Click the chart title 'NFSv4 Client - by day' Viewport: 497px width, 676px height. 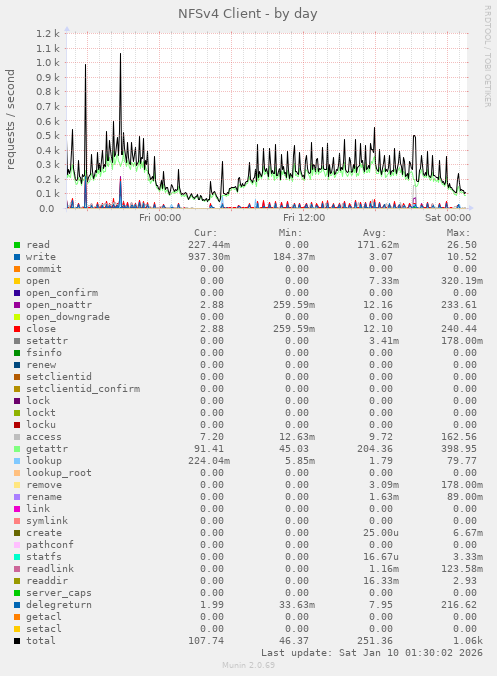click(x=248, y=14)
